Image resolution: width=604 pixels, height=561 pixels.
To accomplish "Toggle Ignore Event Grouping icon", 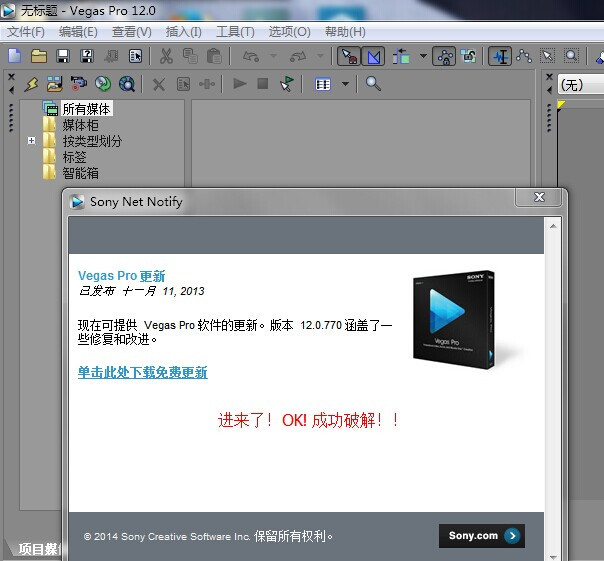I will pos(468,56).
